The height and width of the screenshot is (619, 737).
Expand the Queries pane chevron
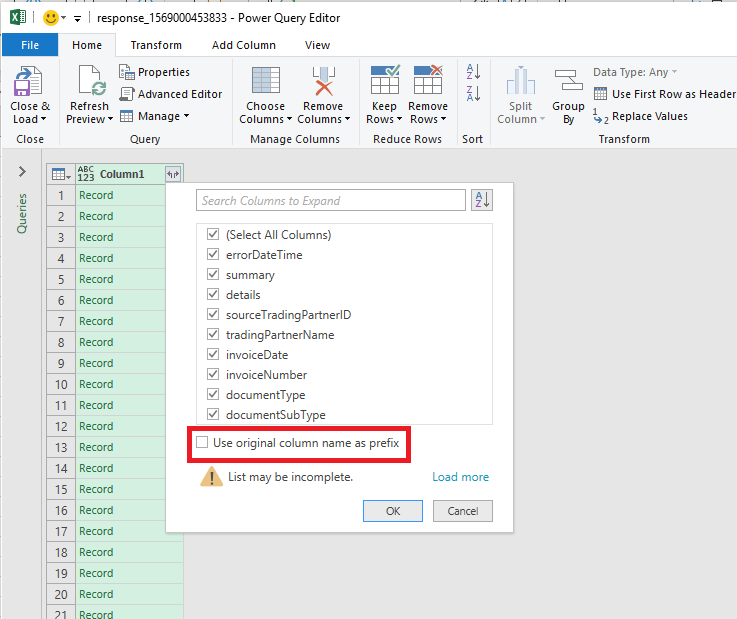coord(22,172)
